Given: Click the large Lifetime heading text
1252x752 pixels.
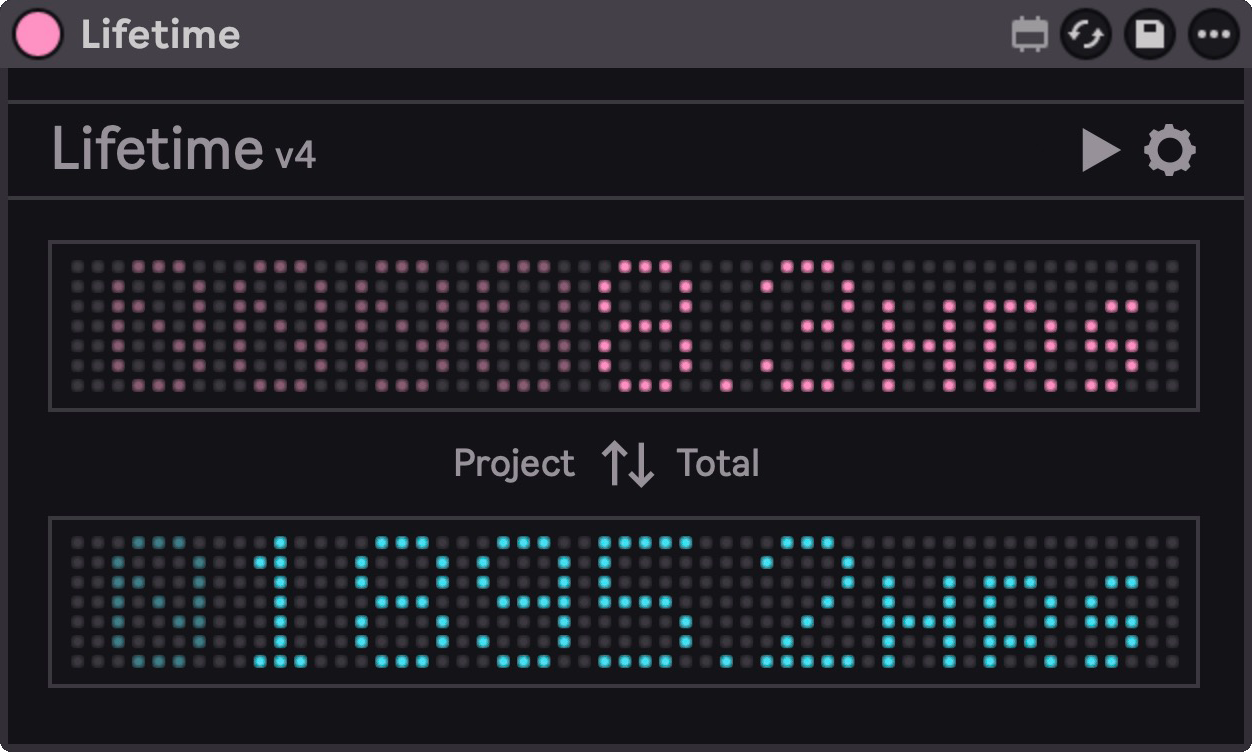Looking at the screenshot, I should tap(157, 150).
